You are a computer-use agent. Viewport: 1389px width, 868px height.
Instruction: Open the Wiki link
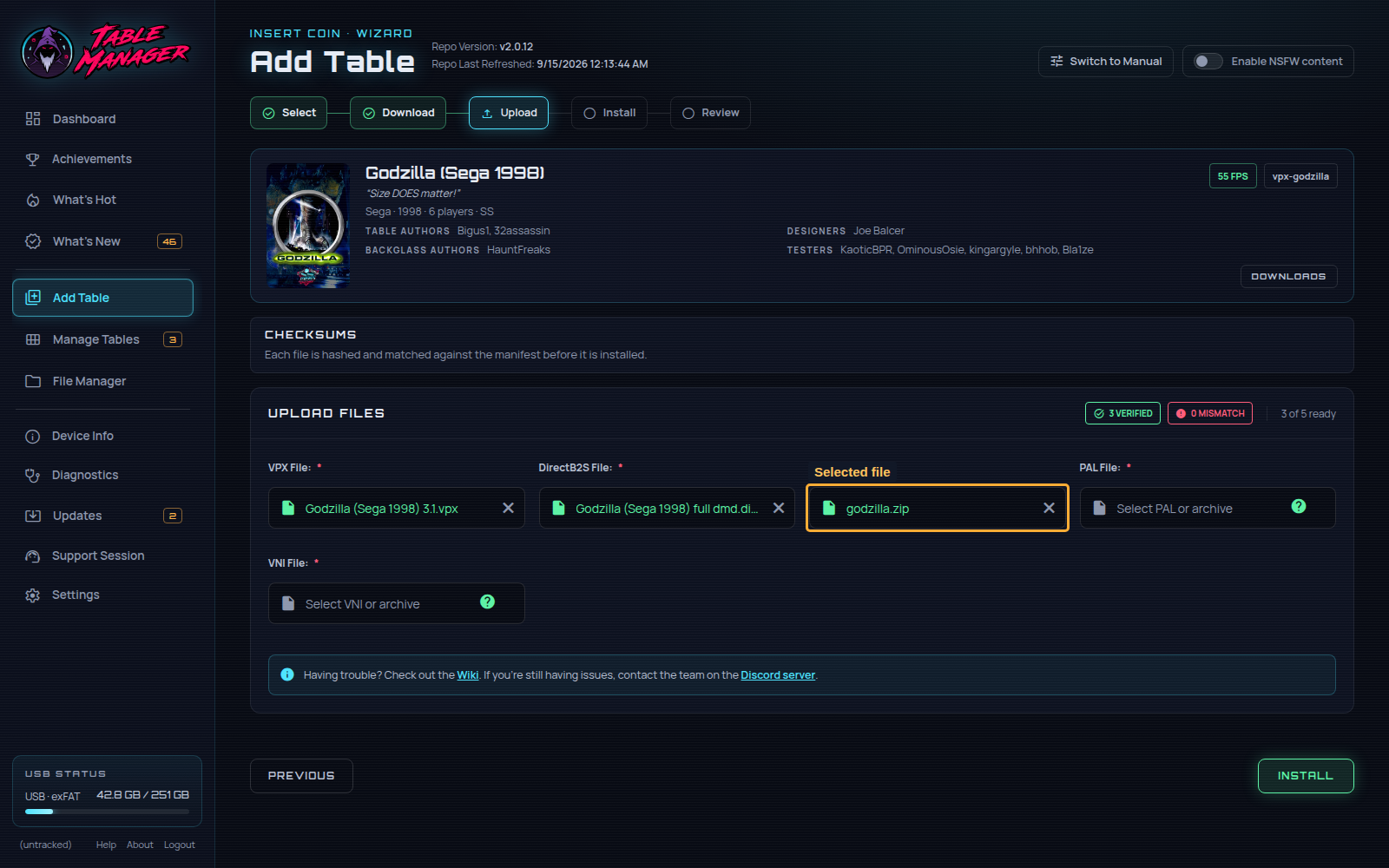pyautogui.click(x=468, y=675)
